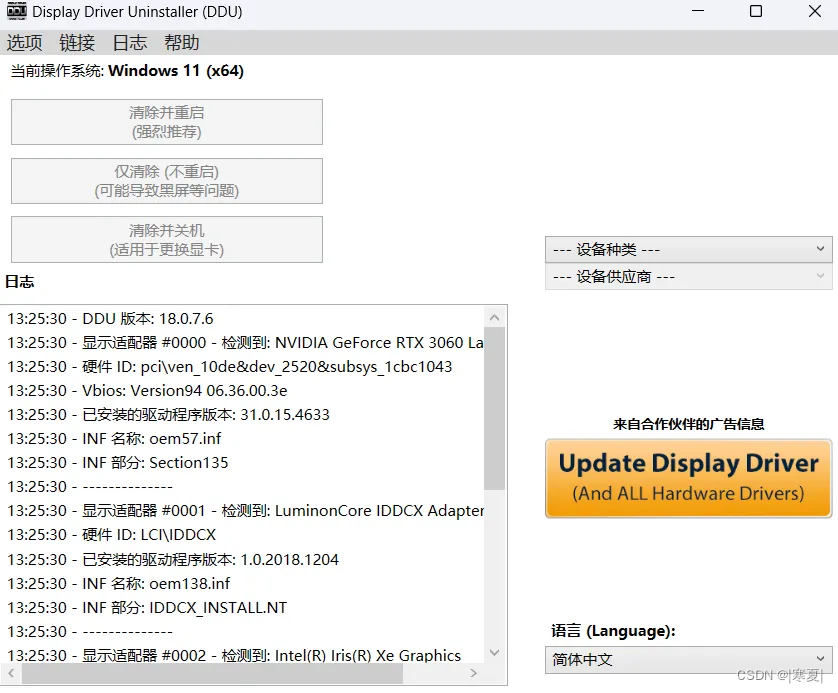Click the log's scroll-down arrow

click(x=494, y=653)
